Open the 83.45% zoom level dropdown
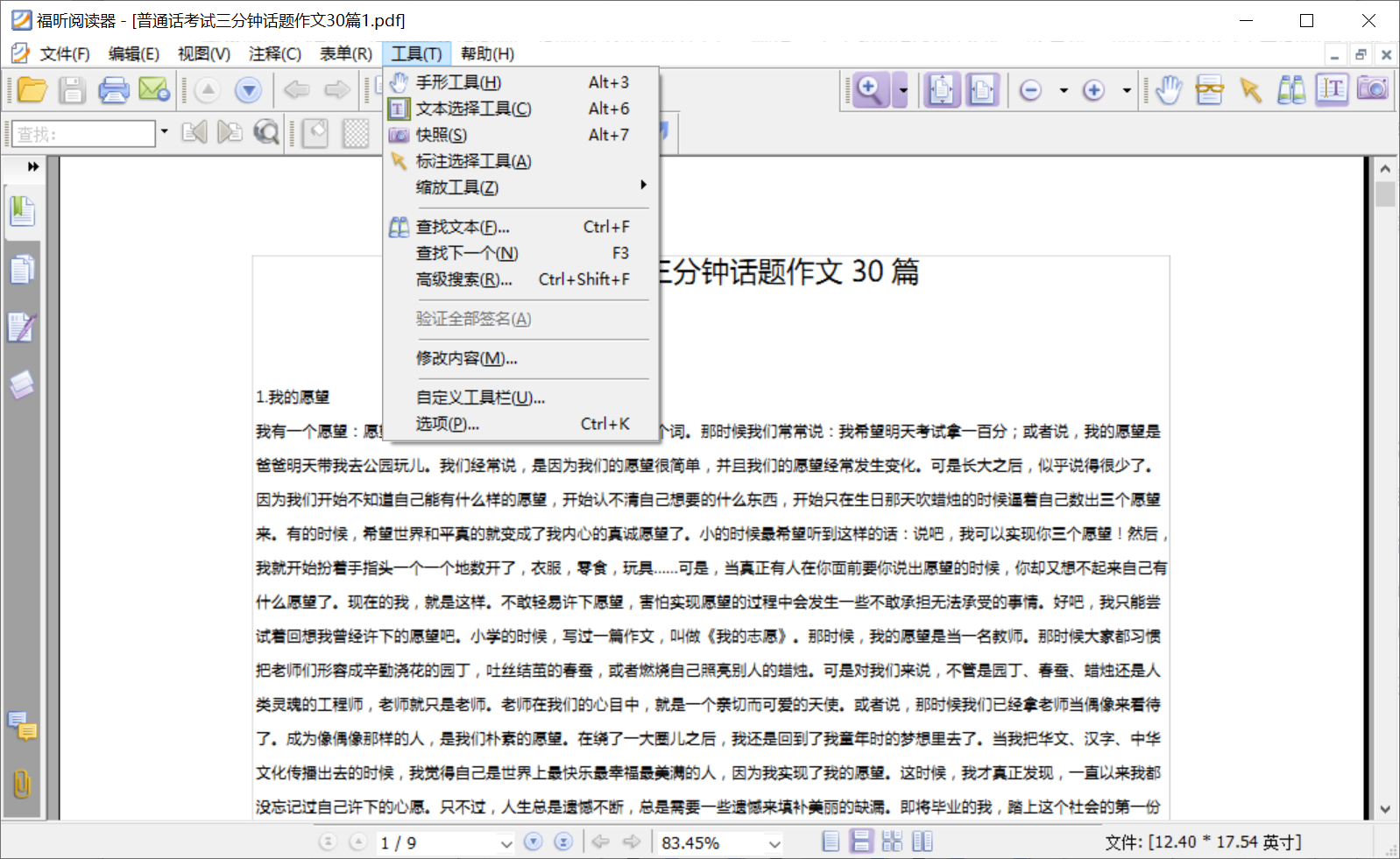1400x859 pixels. pyautogui.click(x=774, y=843)
